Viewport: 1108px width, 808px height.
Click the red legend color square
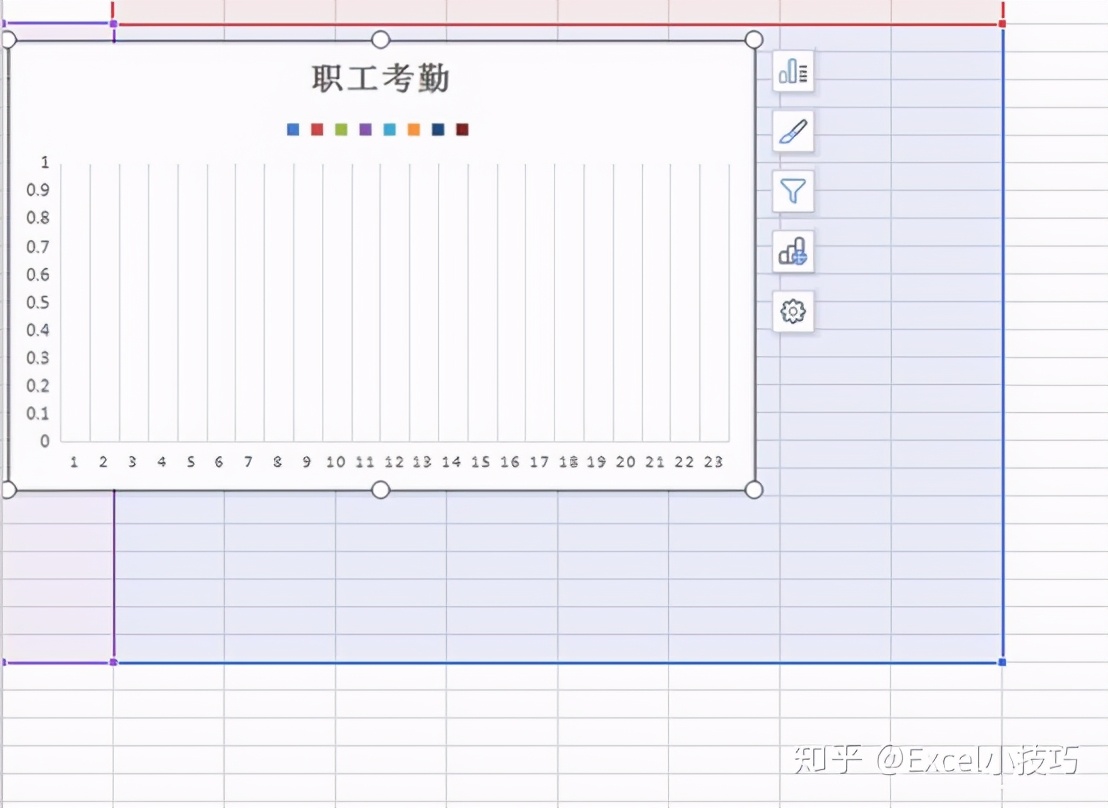tap(317, 129)
